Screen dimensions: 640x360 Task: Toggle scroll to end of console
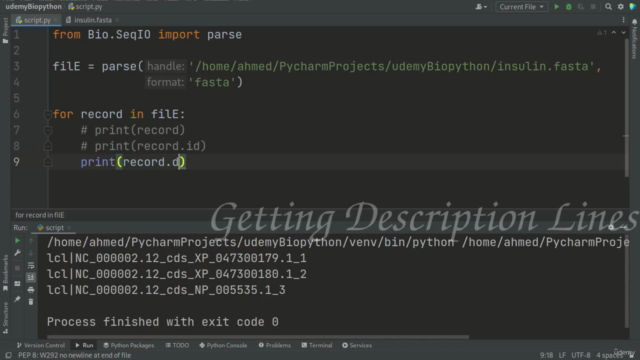click(x=31, y=278)
